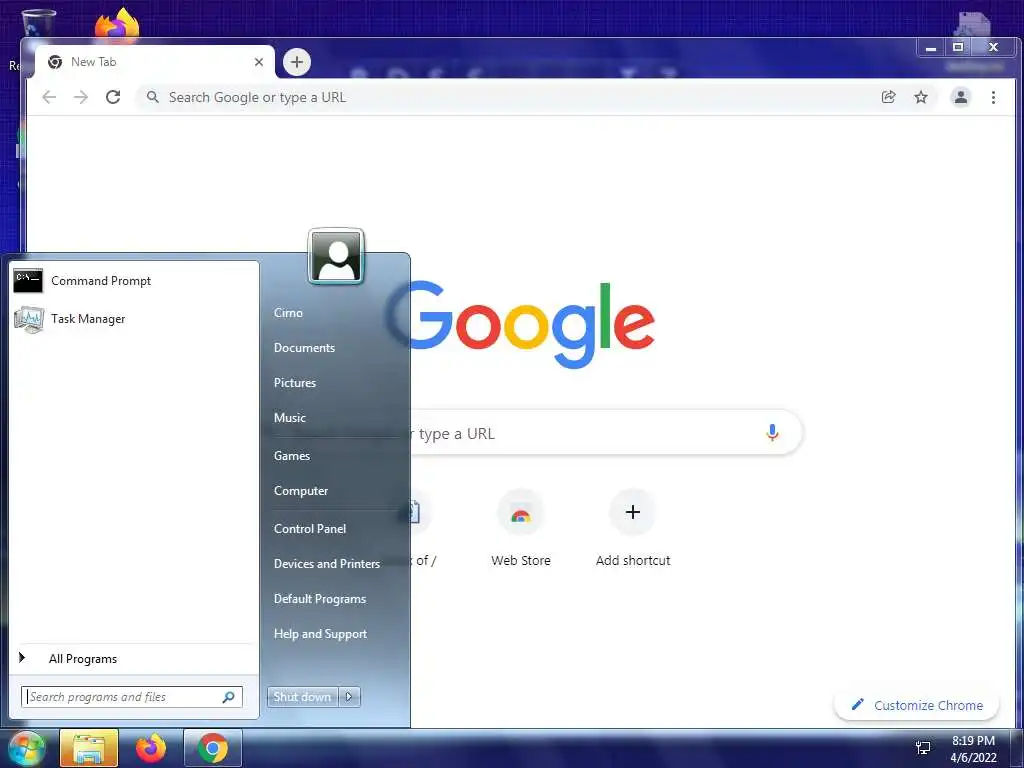Launch Command Prompt from Start menu
The height and width of the screenshot is (768, 1024).
133,281
